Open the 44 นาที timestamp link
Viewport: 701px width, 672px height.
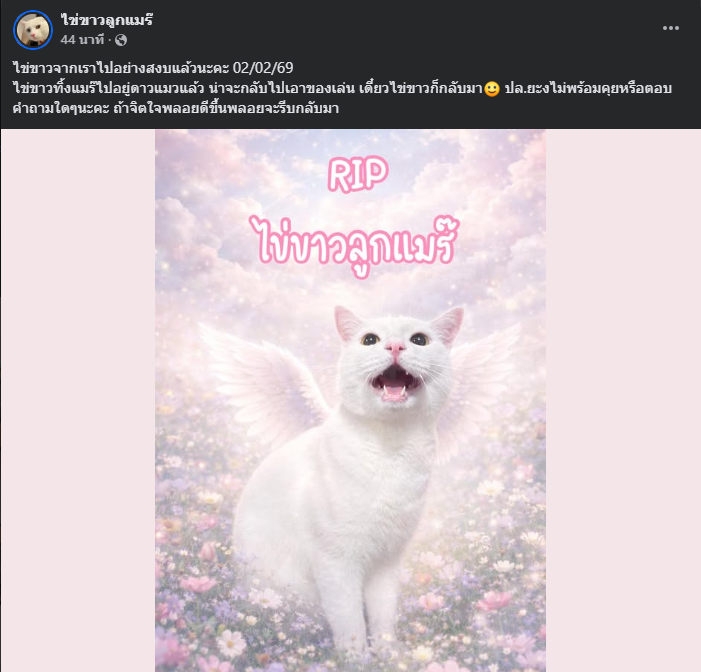coord(82,40)
